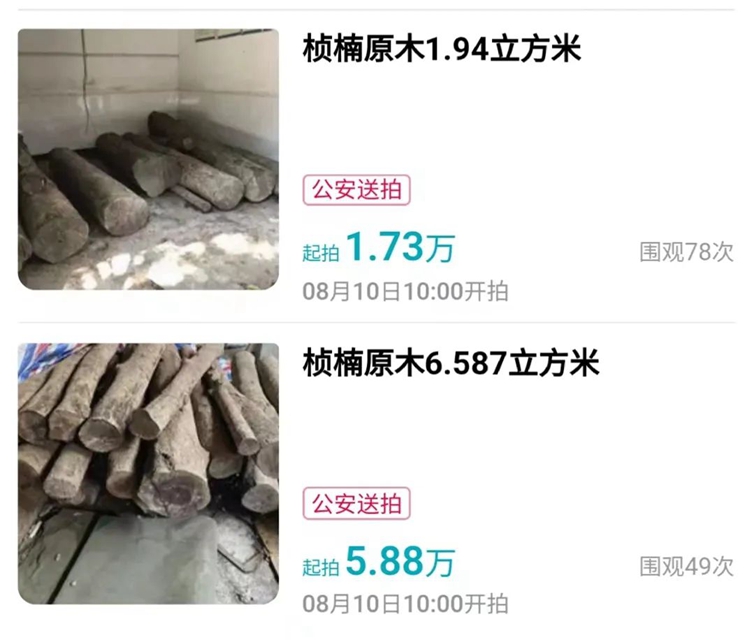Open the 1.94 cubic meter log photo

click(x=148, y=159)
